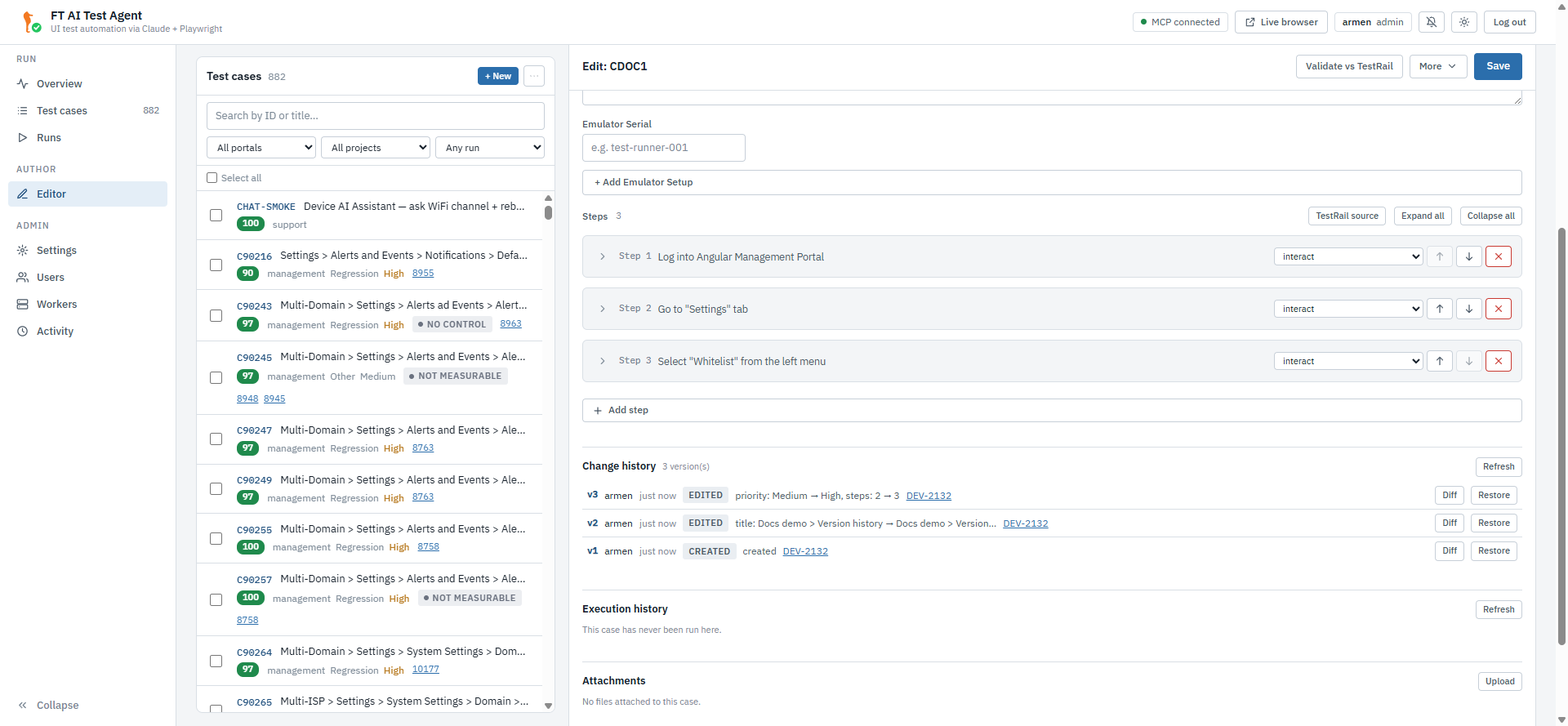This screenshot has width=1568, height=726.
Task: Check the C90255 test case checkbox
Action: [x=216, y=538]
